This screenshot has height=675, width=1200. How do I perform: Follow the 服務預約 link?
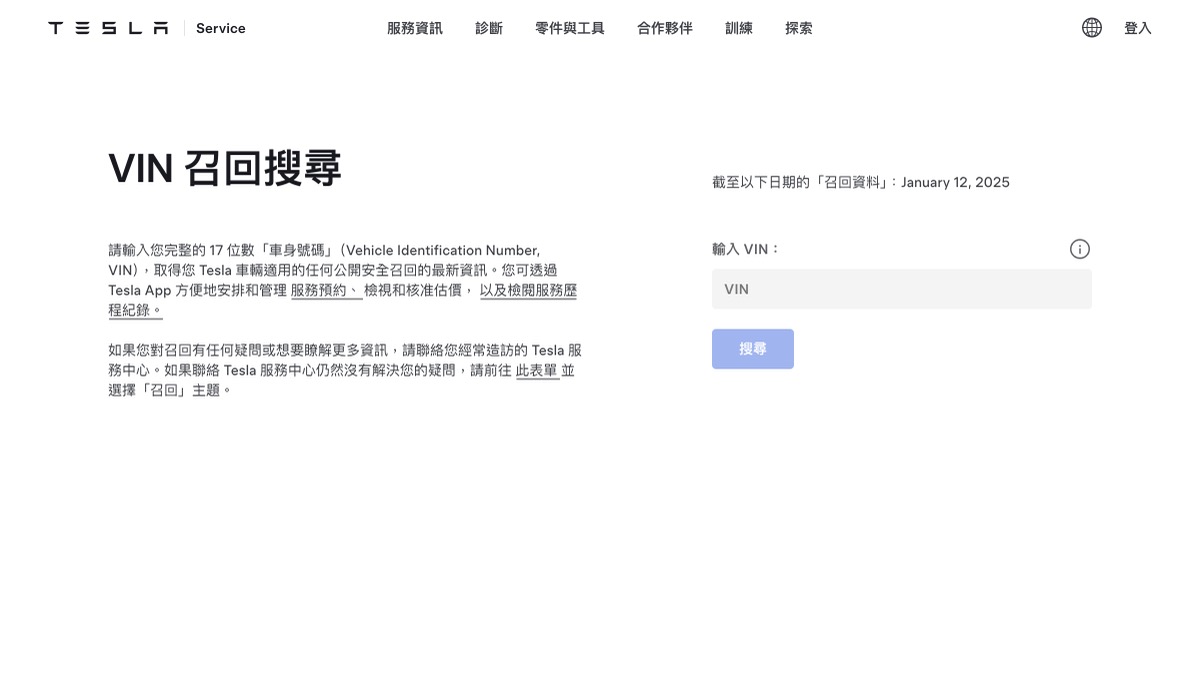tap(326, 290)
